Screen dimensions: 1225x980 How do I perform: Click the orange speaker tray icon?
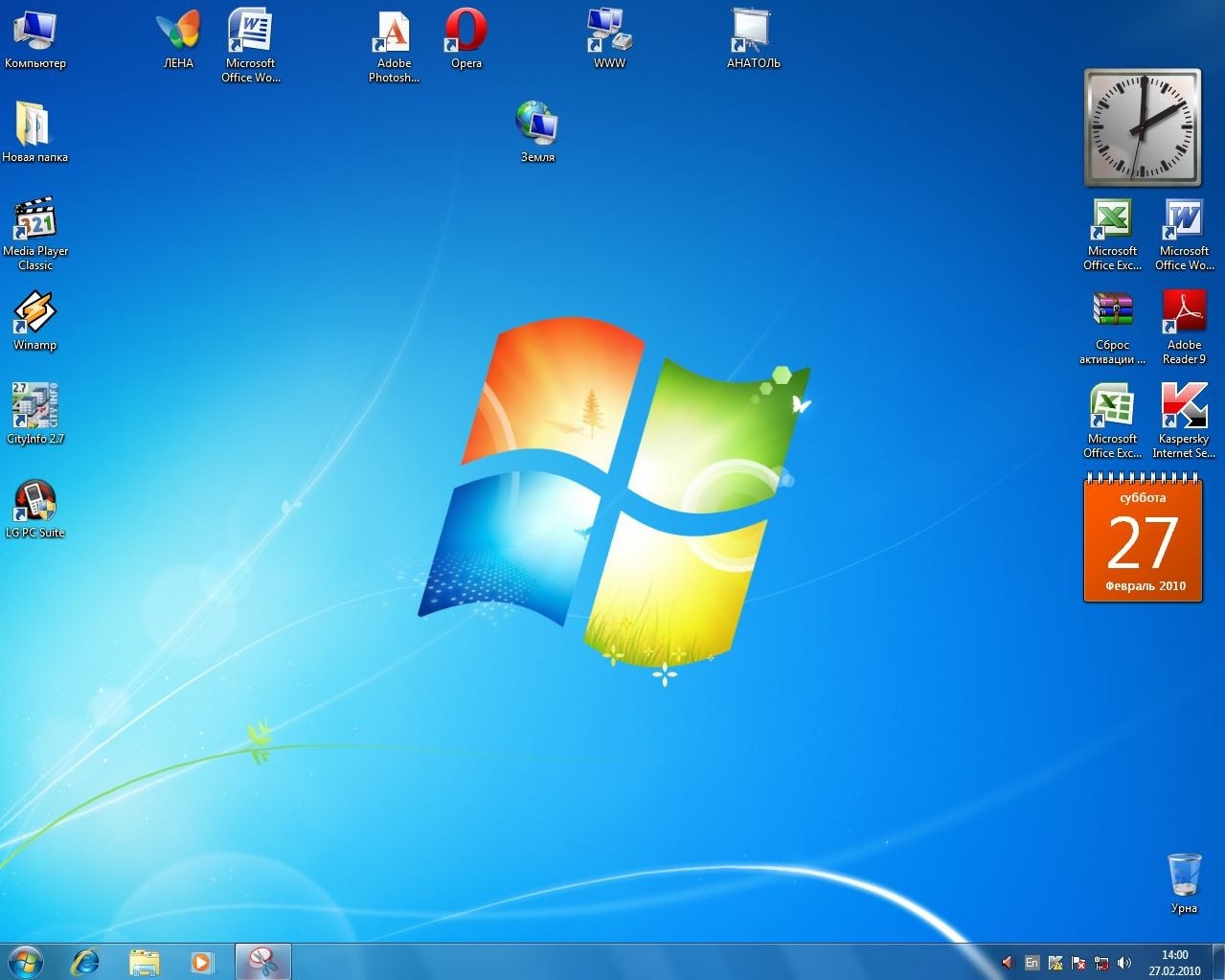pos(1007,962)
